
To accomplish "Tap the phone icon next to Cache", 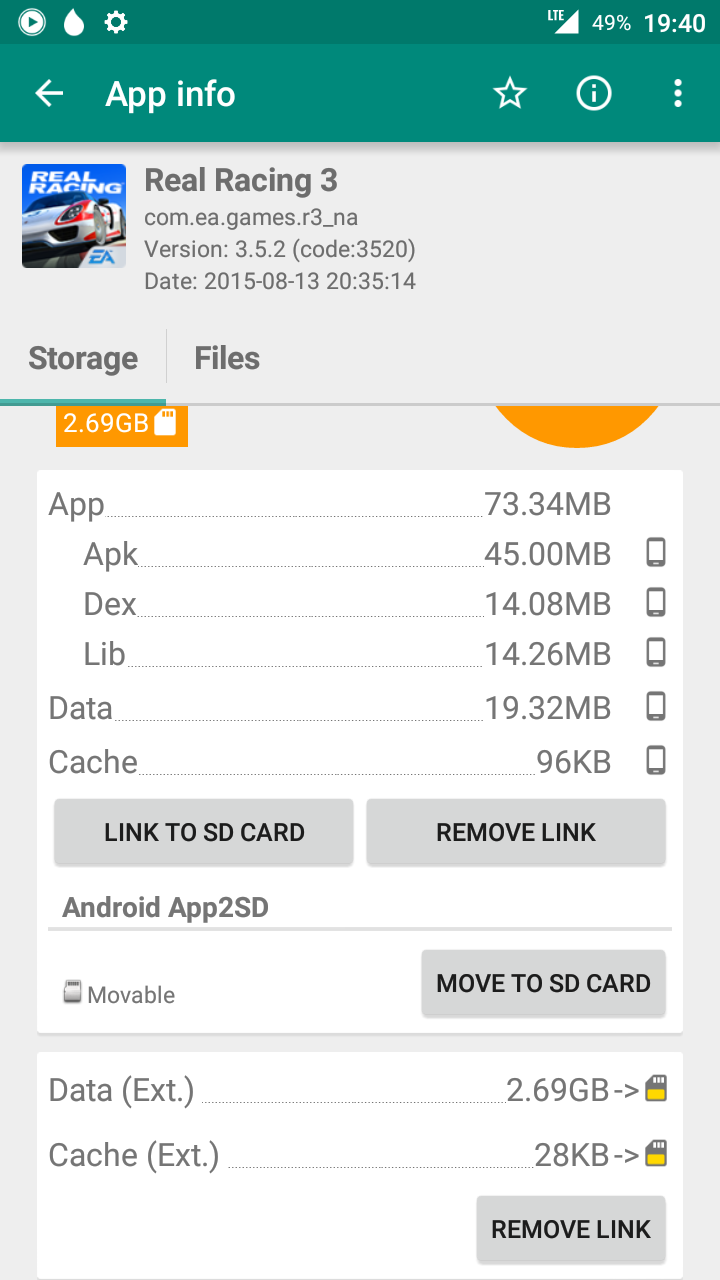I will pyautogui.click(x=656, y=761).
